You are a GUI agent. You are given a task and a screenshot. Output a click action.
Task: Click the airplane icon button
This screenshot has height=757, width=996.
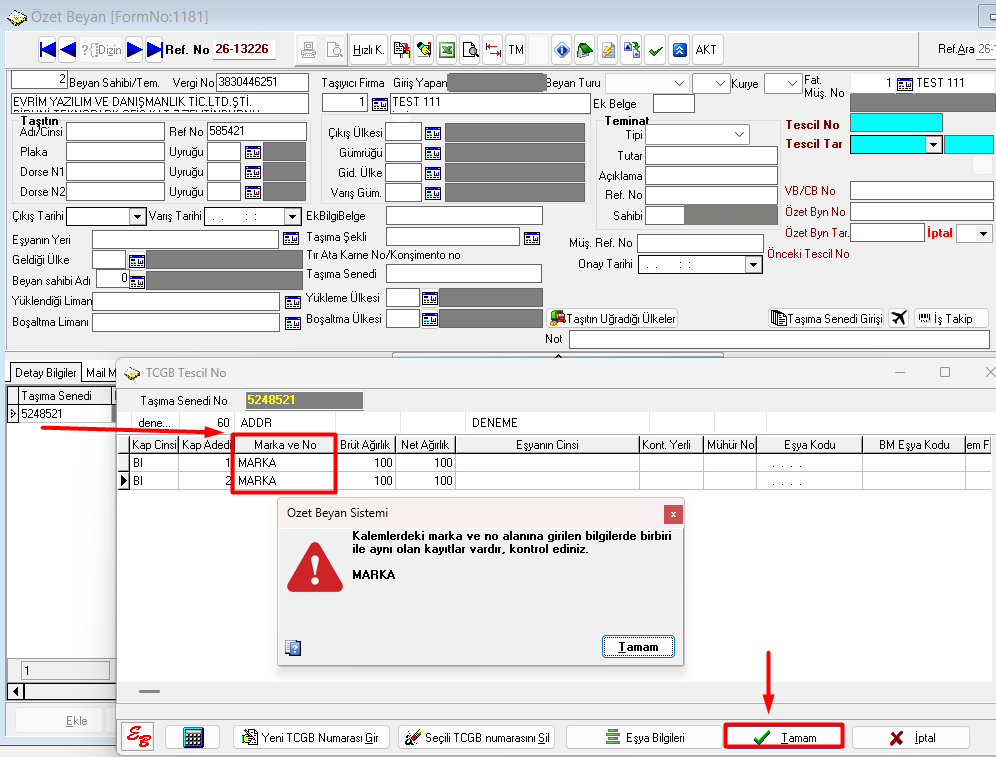898,318
